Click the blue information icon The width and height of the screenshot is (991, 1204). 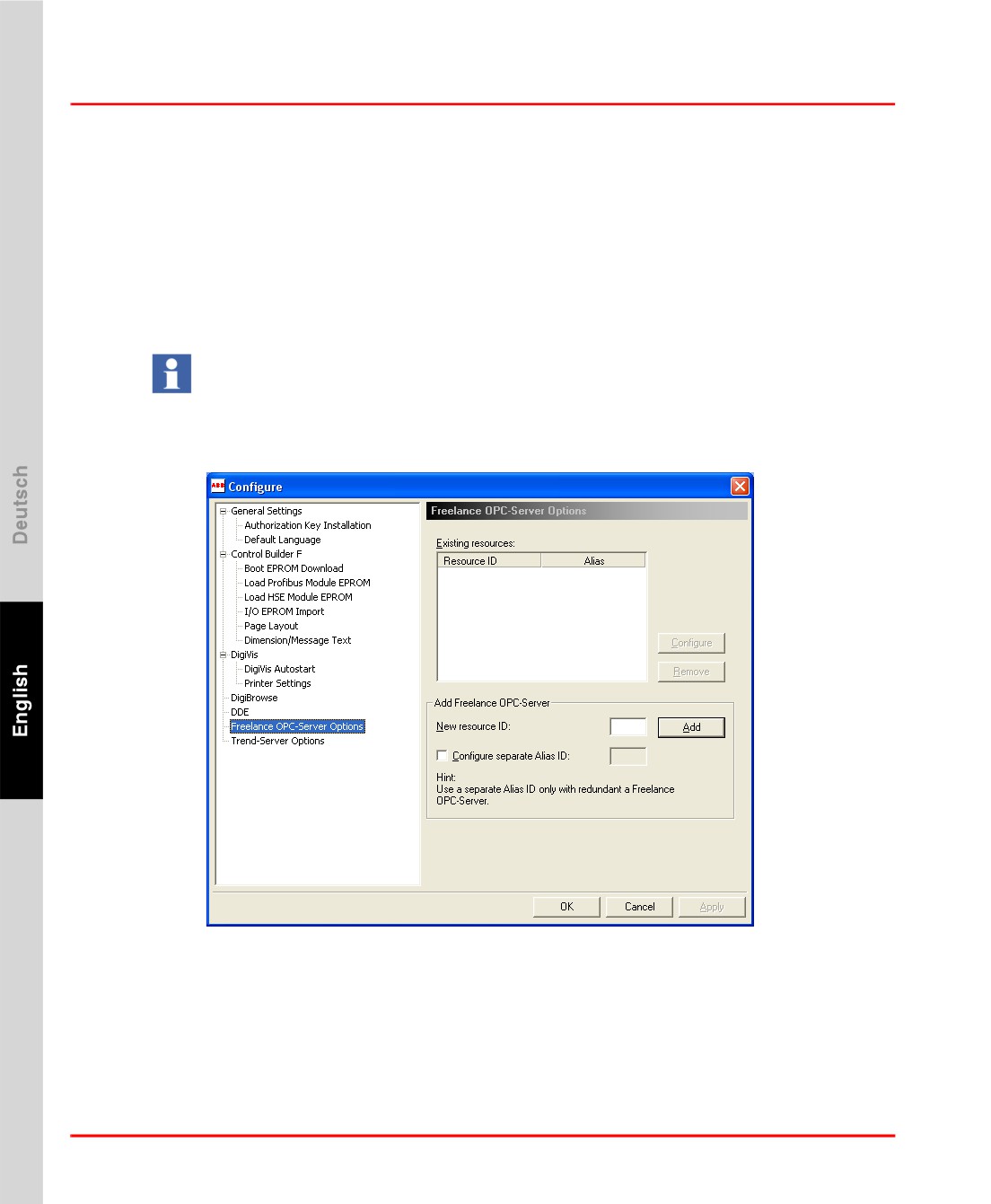[171, 374]
